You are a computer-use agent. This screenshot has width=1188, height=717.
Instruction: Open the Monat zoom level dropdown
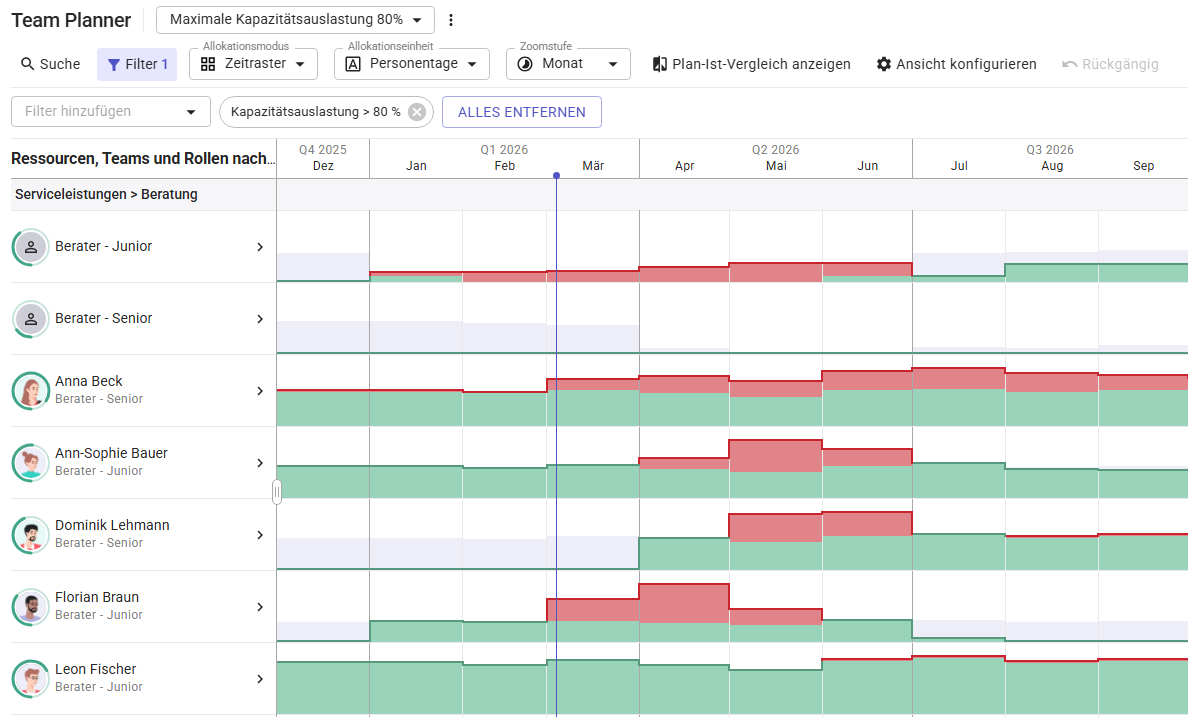(568, 63)
